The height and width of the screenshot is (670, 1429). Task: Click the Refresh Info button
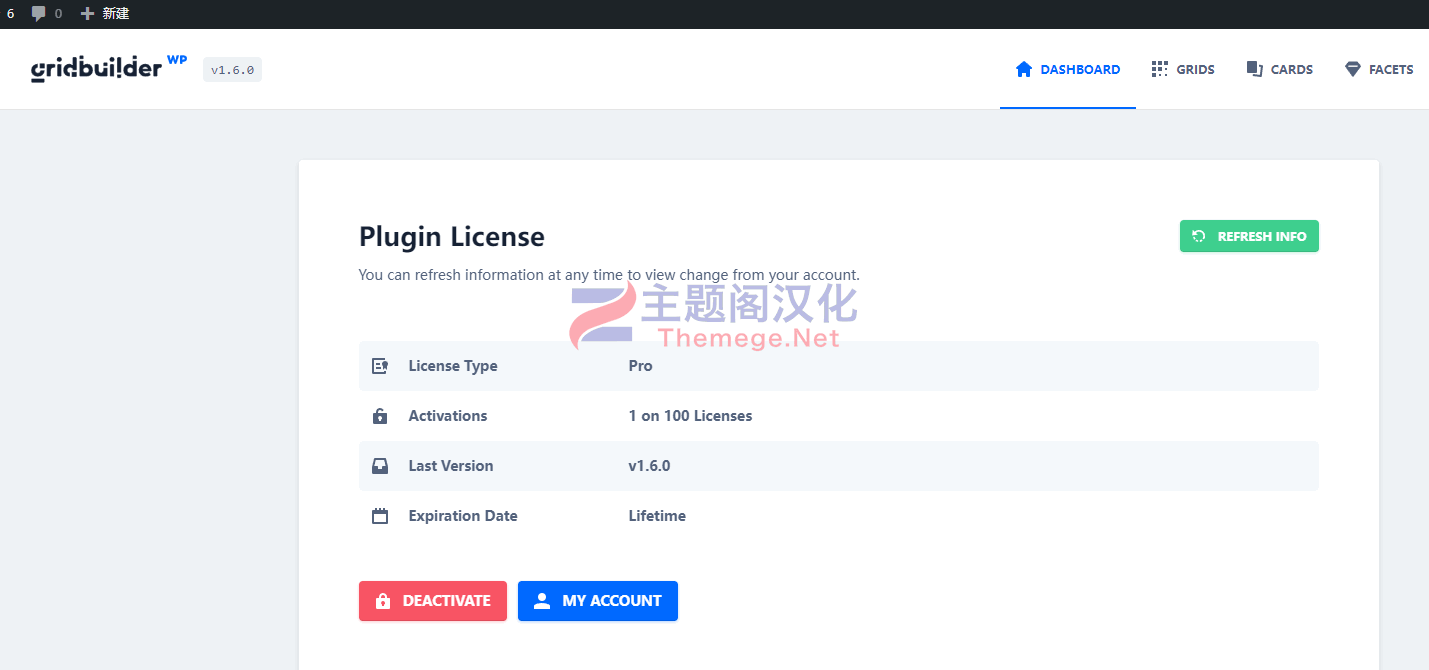tap(1249, 236)
